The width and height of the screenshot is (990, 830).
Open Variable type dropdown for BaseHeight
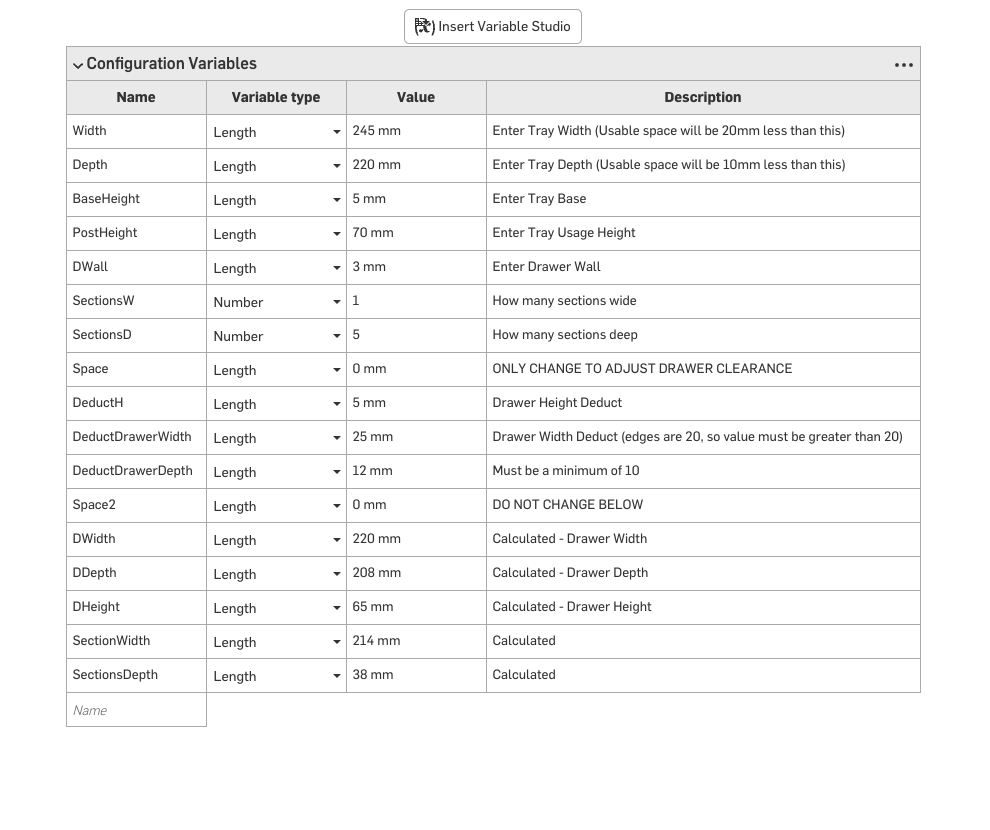277,200
